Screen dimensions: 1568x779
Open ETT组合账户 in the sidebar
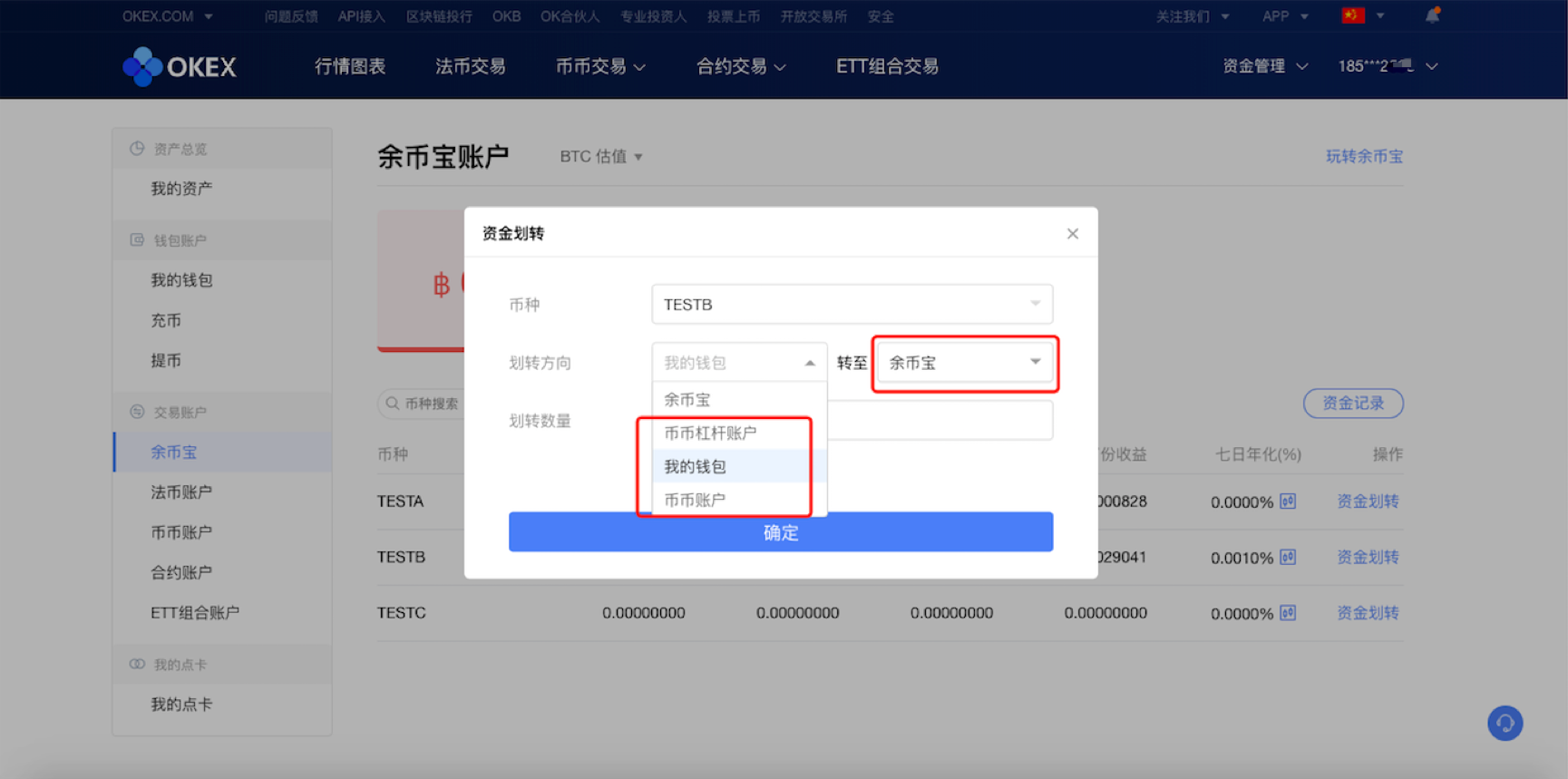tap(195, 612)
